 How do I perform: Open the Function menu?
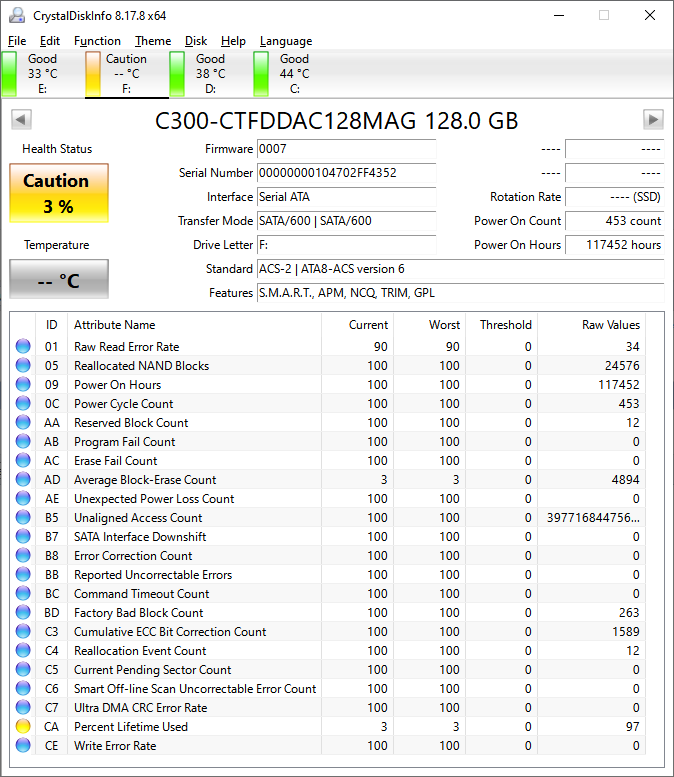click(x=97, y=41)
